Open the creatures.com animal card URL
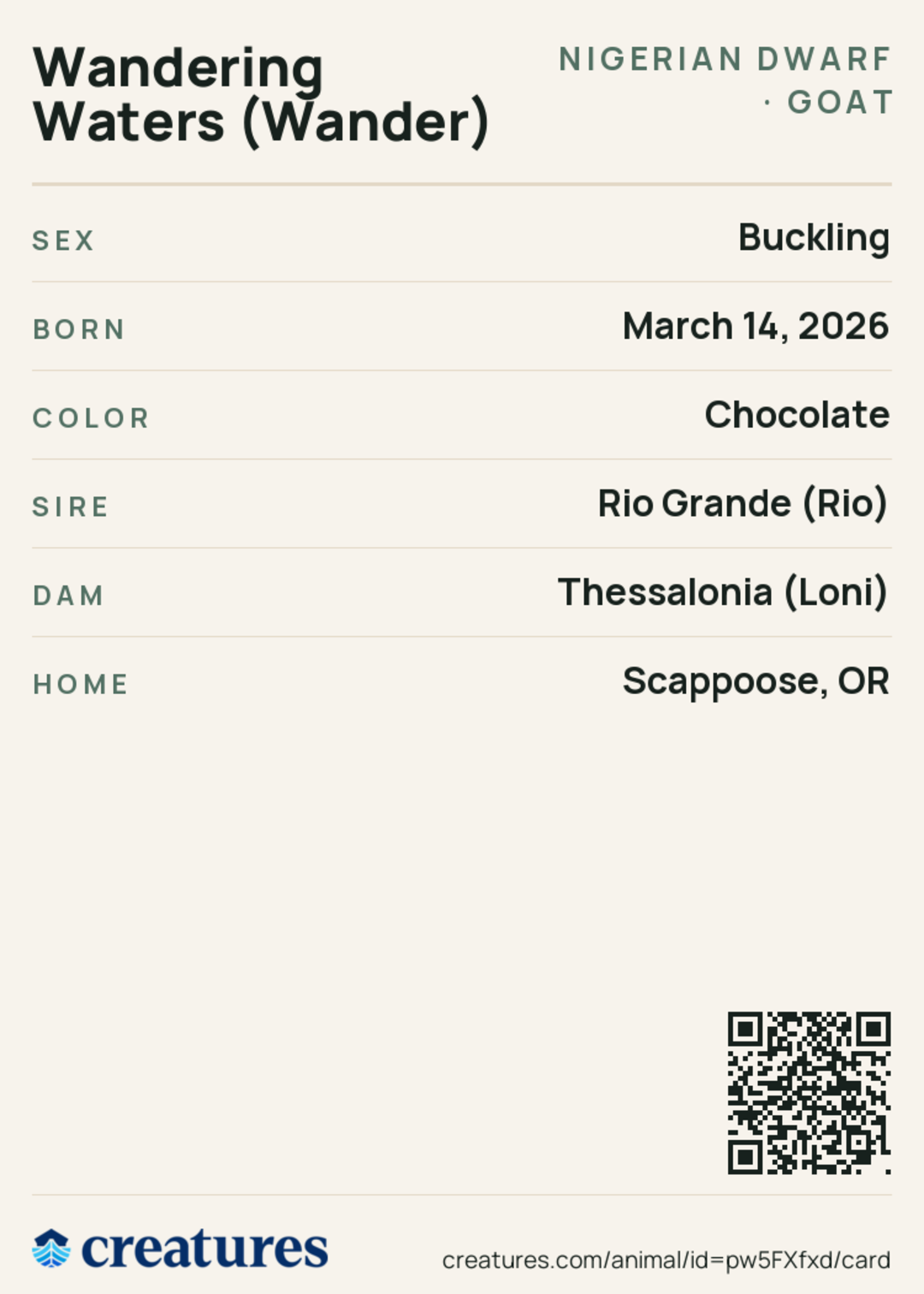924x1294 pixels. pos(666,1260)
